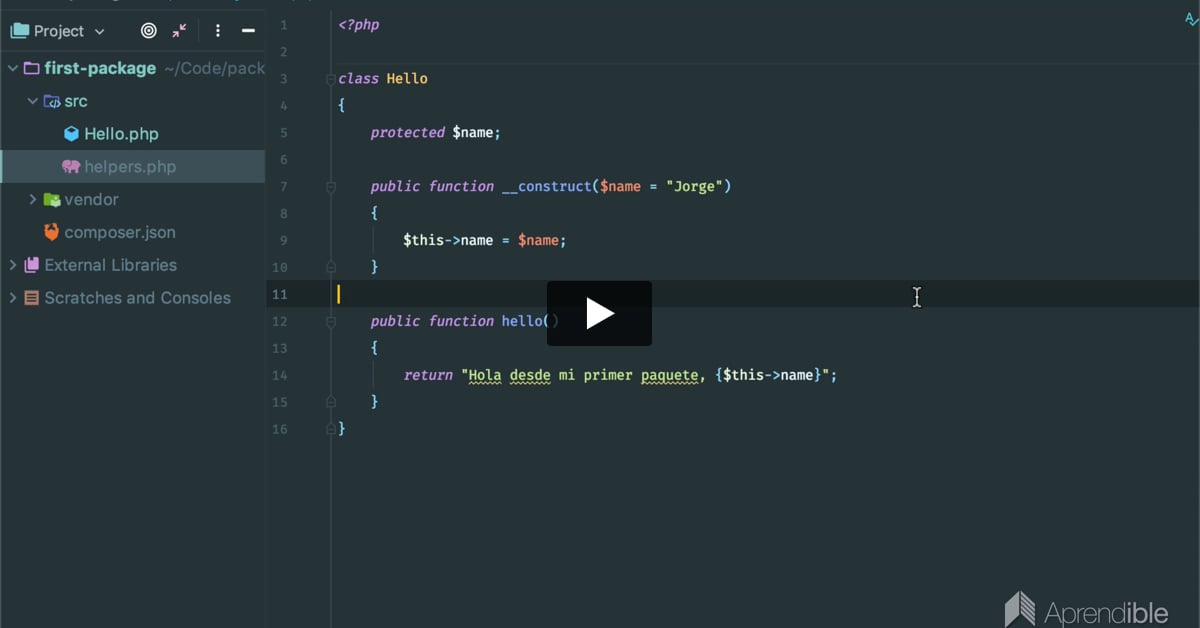Click the locate/scroll-from-source target icon
Screen dimensions: 1200x628
pos(149,31)
